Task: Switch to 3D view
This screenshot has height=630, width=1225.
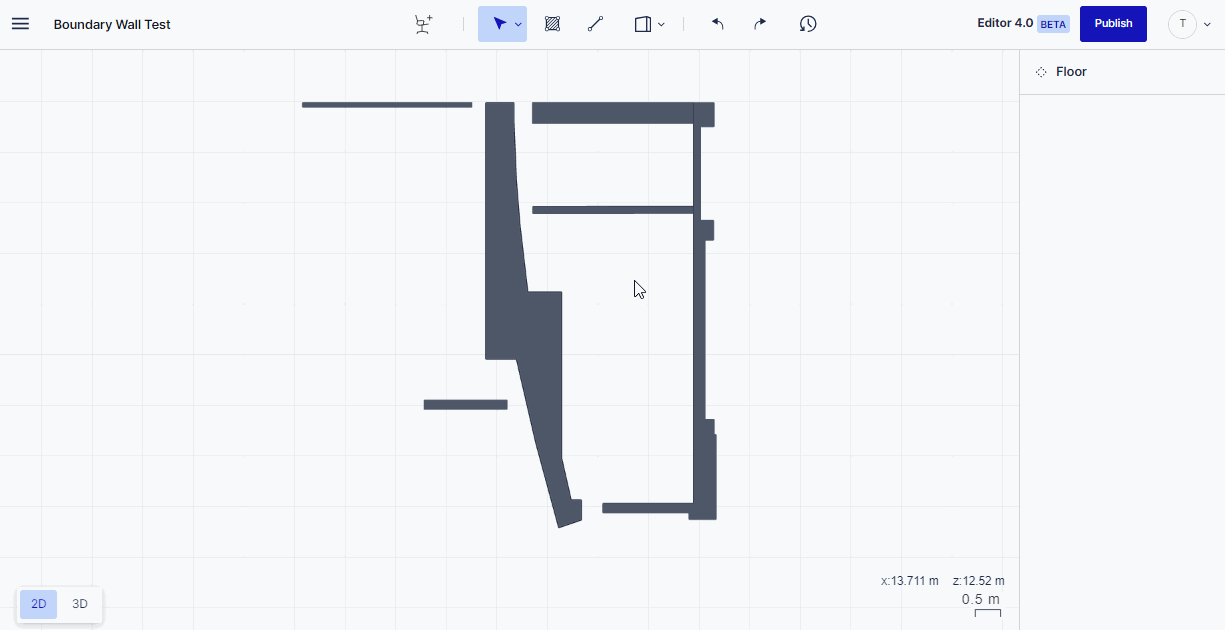Action: click(79, 604)
